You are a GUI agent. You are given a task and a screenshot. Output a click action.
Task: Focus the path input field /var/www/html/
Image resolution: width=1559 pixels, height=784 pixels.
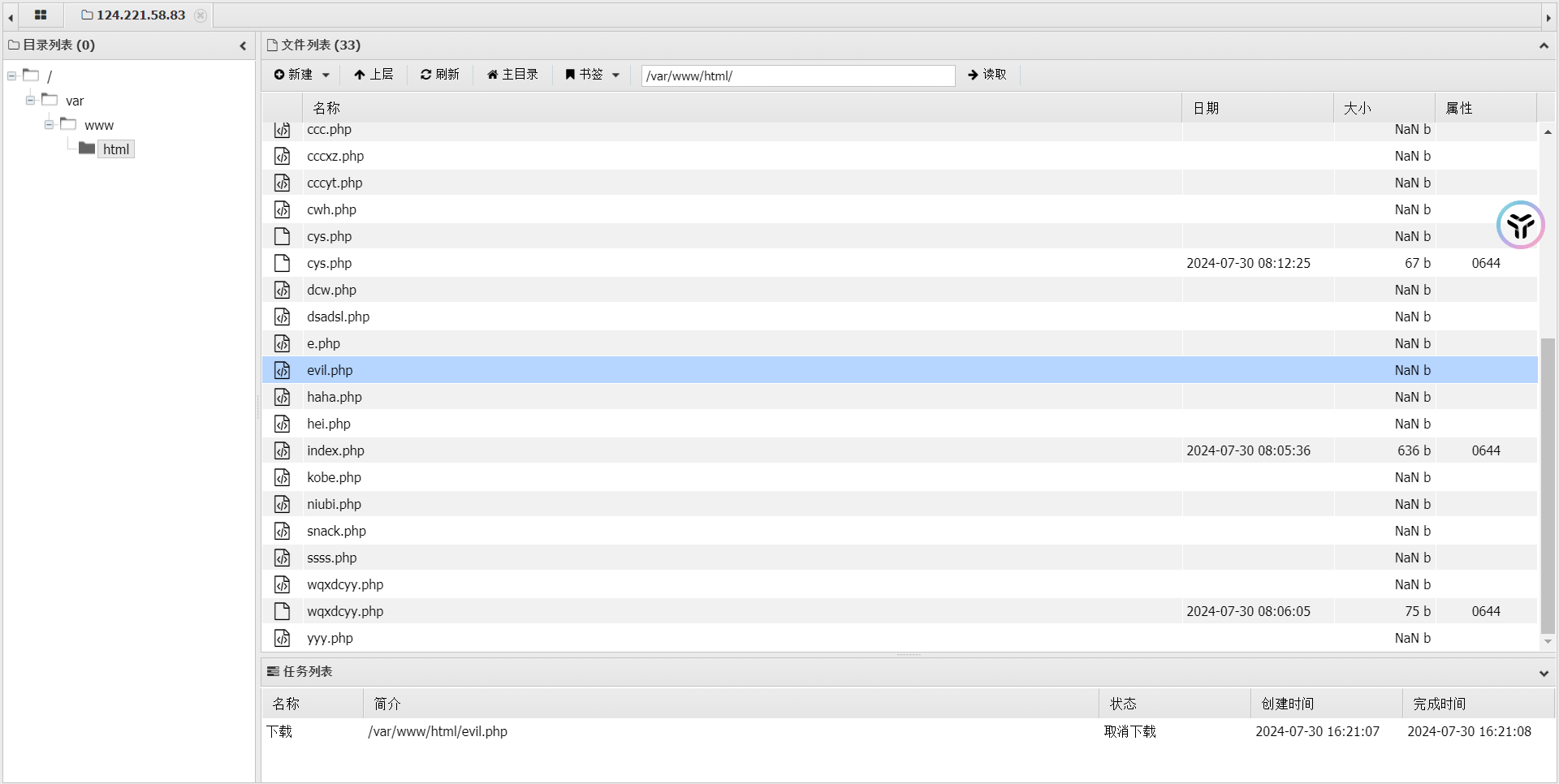tap(798, 75)
